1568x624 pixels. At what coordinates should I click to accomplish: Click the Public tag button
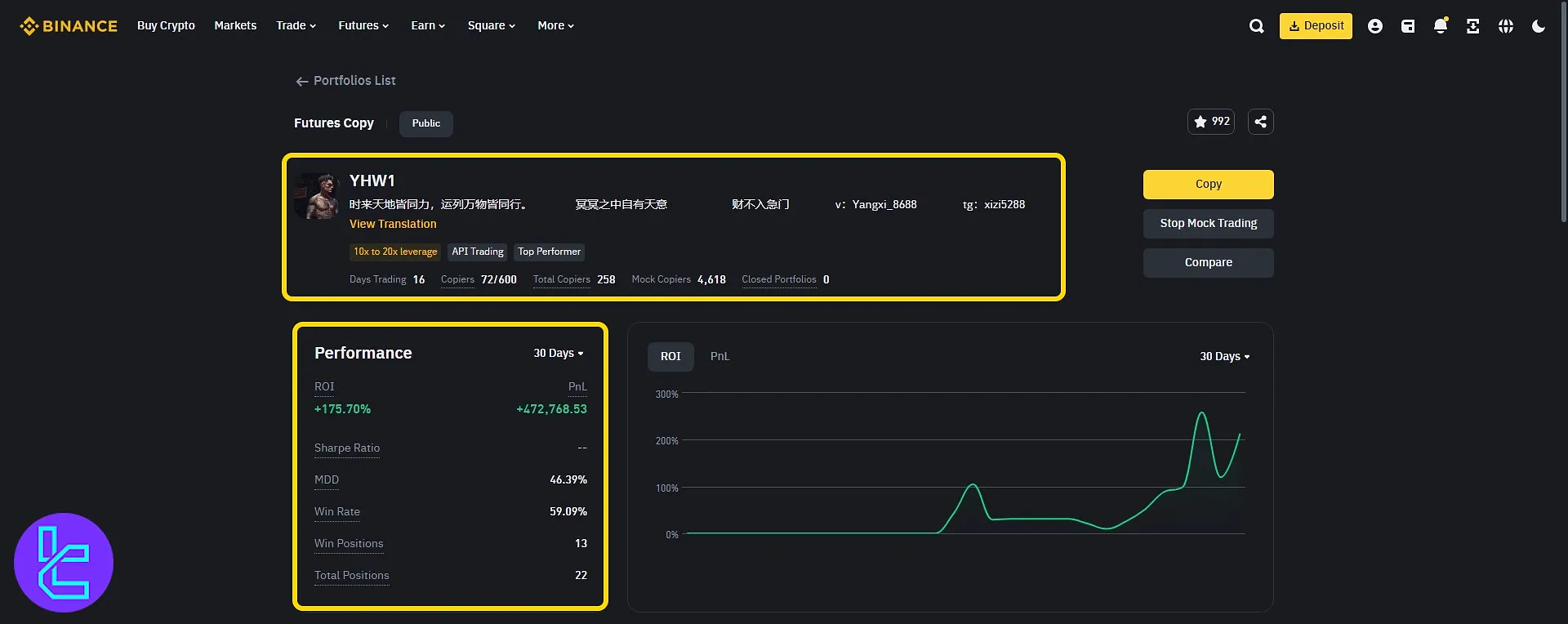(426, 123)
